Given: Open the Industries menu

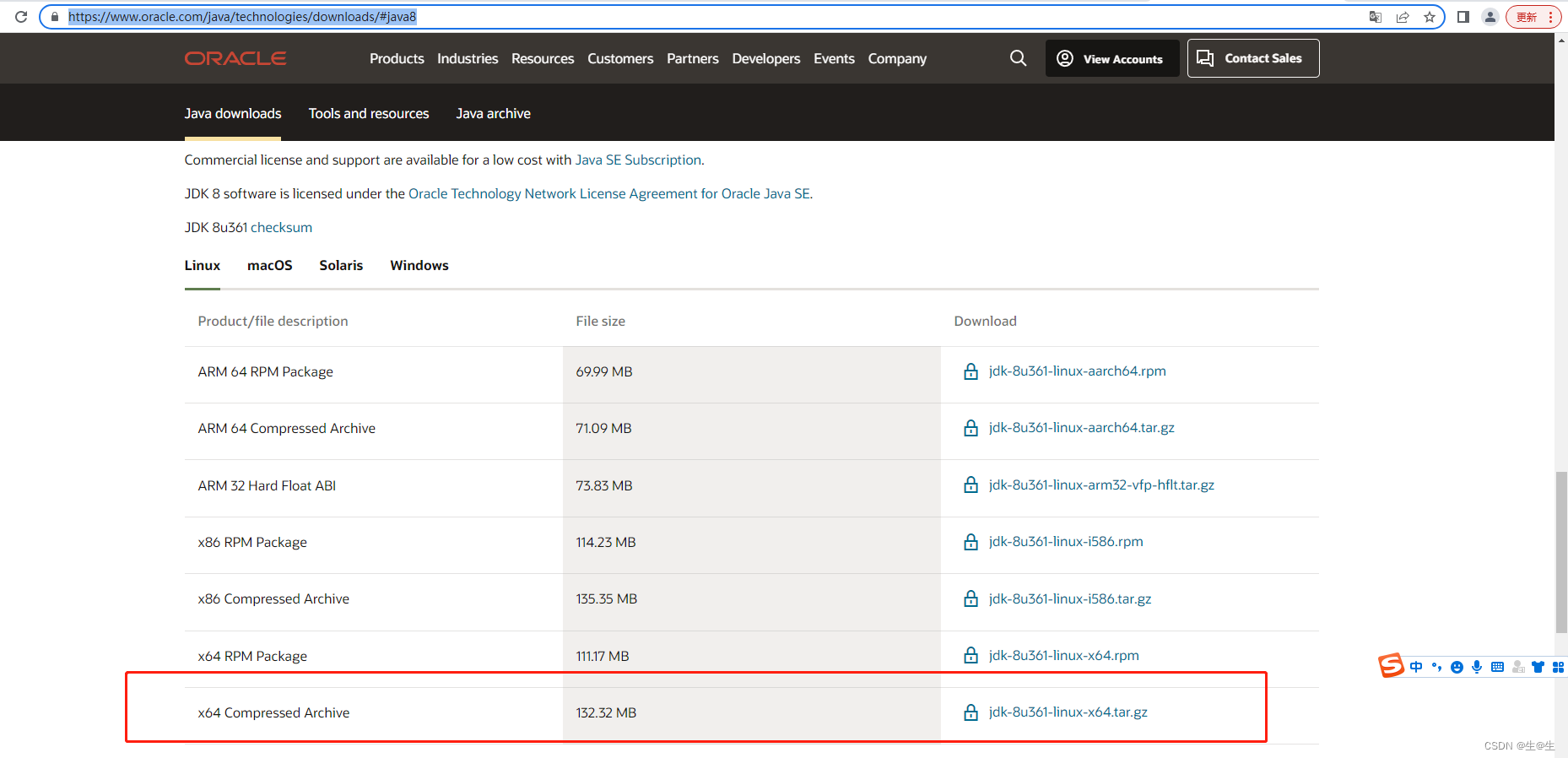Looking at the screenshot, I should click(x=468, y=58).
